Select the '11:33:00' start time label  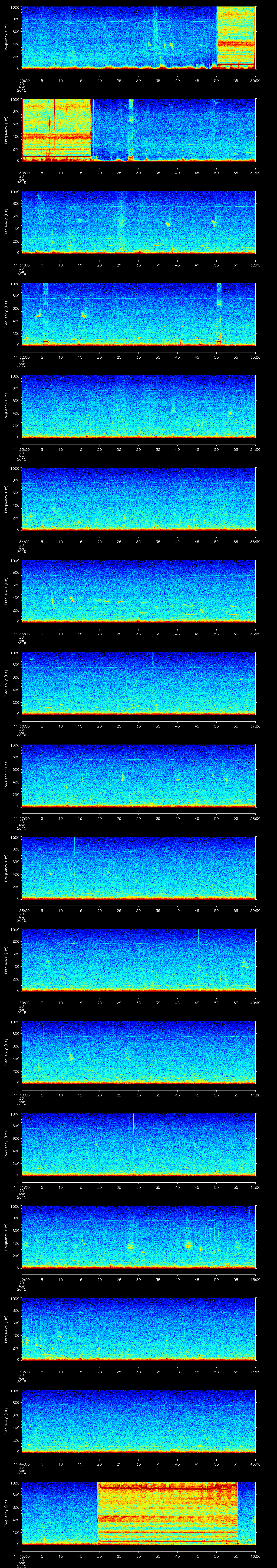click(x=21, y=449)
